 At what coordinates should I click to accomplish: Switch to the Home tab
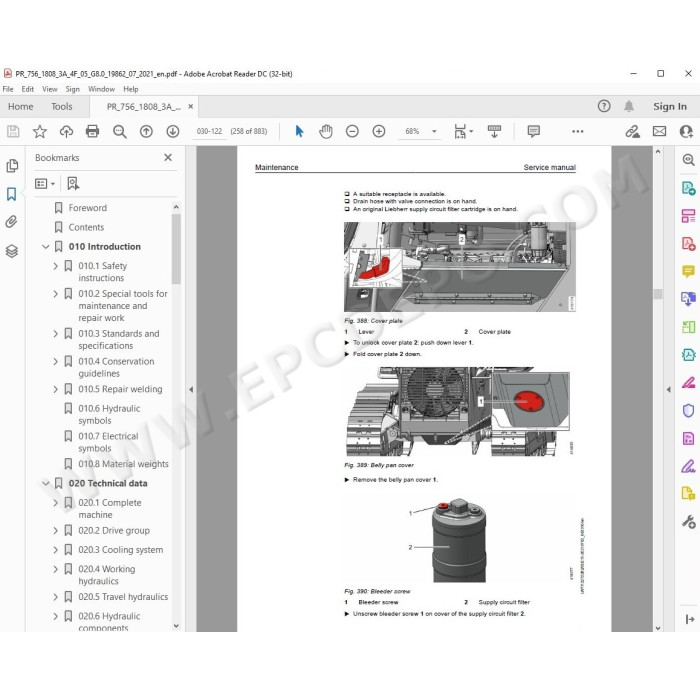click(x=21, y=106)
